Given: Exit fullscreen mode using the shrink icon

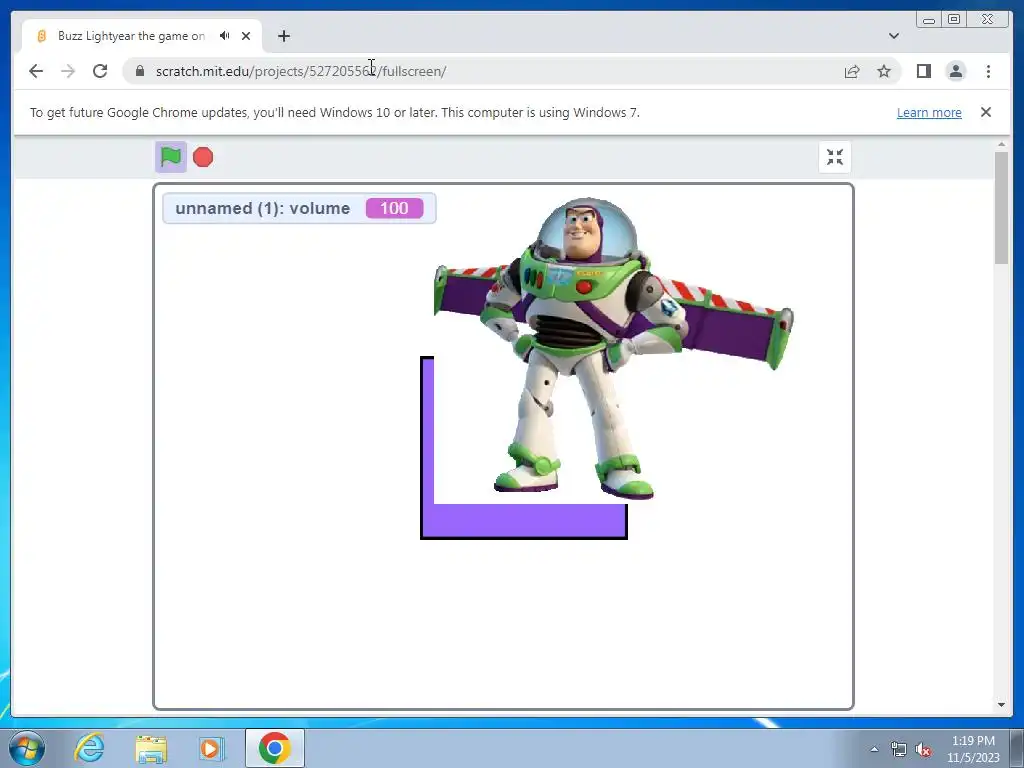Looking at the screenshot, I should point(835,157).
